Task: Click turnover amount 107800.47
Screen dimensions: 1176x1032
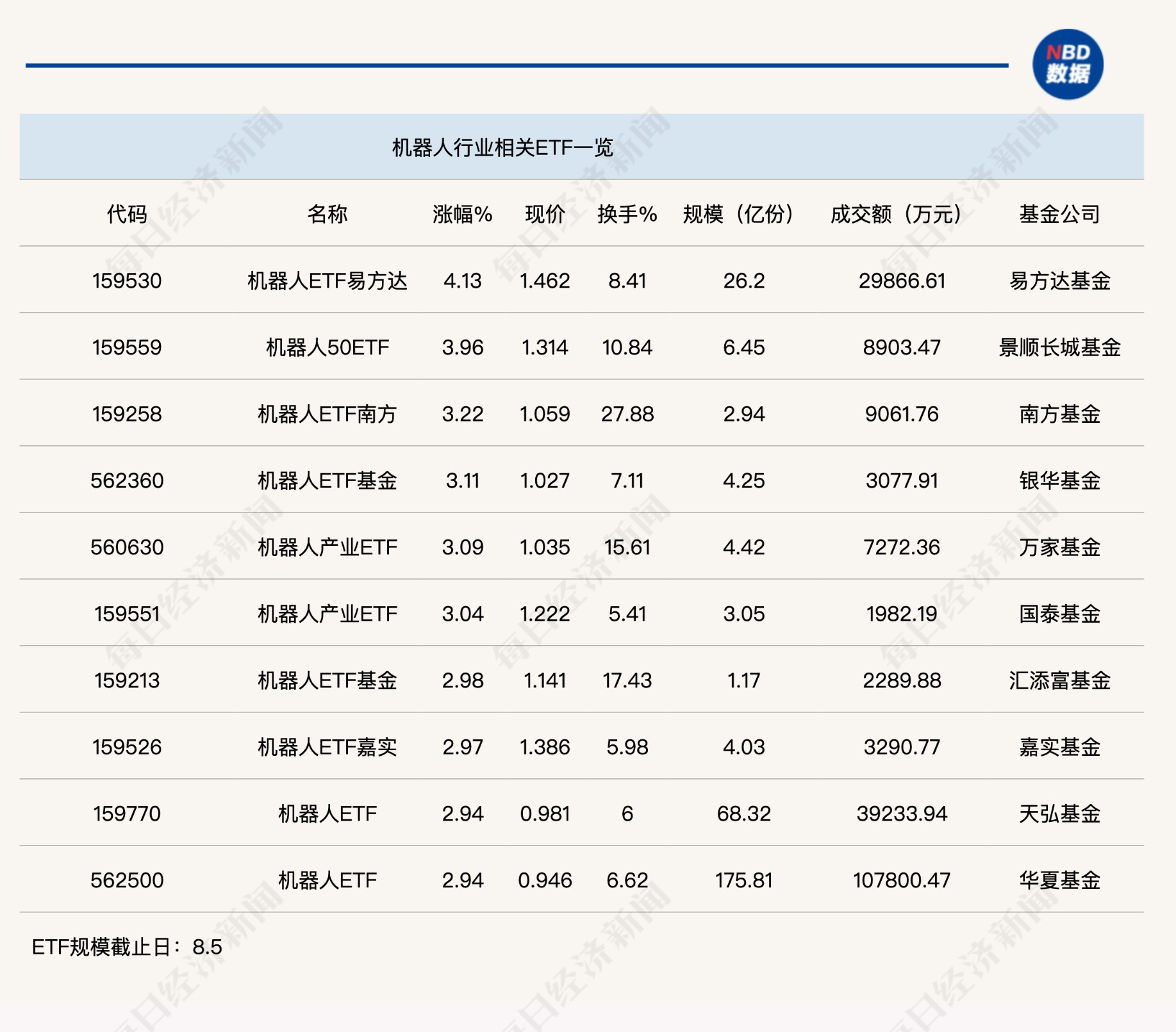Action: [902, 880]
